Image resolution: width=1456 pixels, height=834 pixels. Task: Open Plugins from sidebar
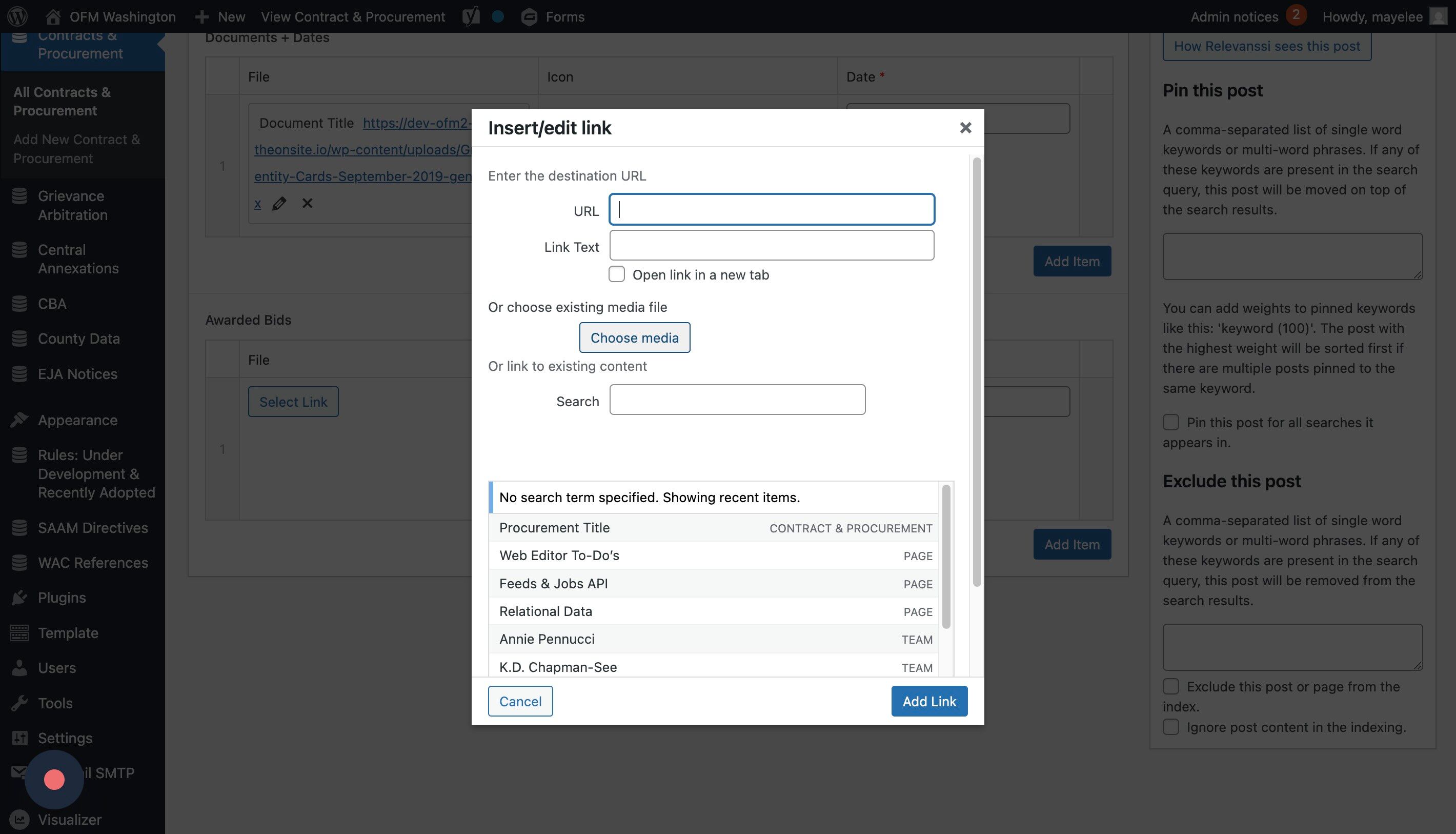pos(61,598)
